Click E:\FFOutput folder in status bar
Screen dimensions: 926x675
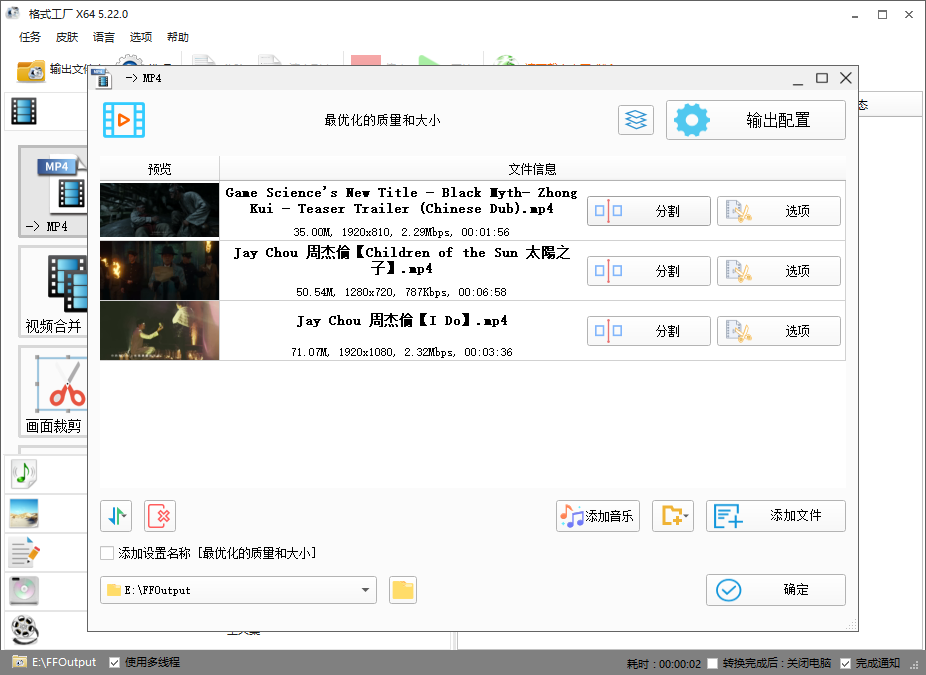(x=54, y=662)
